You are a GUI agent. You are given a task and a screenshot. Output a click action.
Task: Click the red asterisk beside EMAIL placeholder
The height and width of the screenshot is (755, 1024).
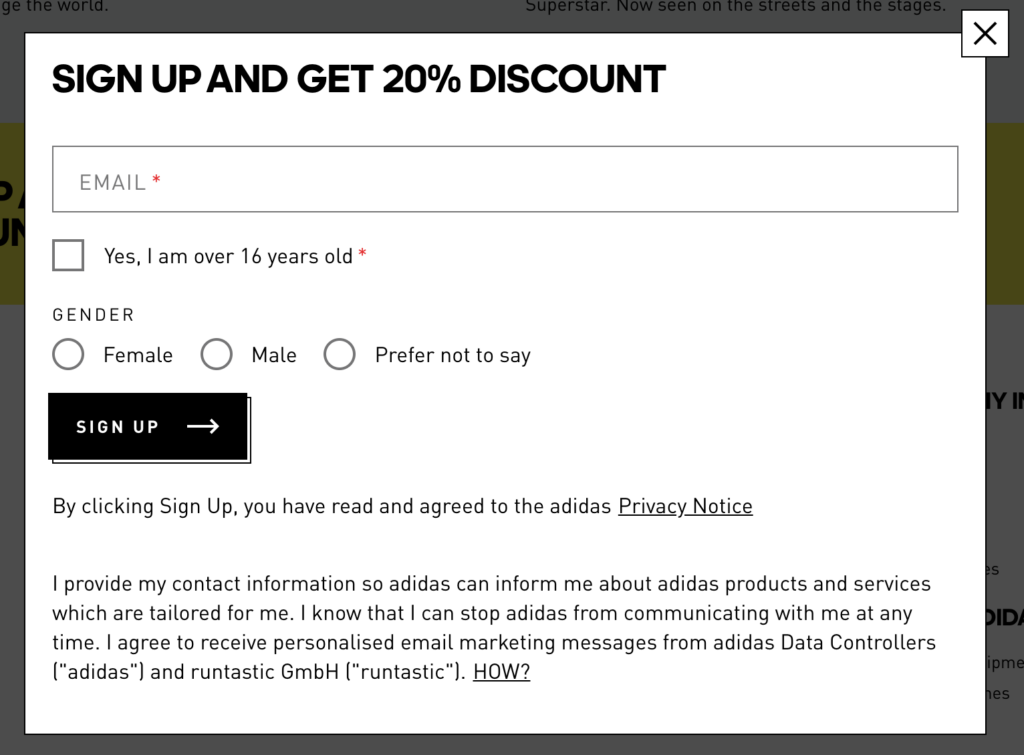156,179
